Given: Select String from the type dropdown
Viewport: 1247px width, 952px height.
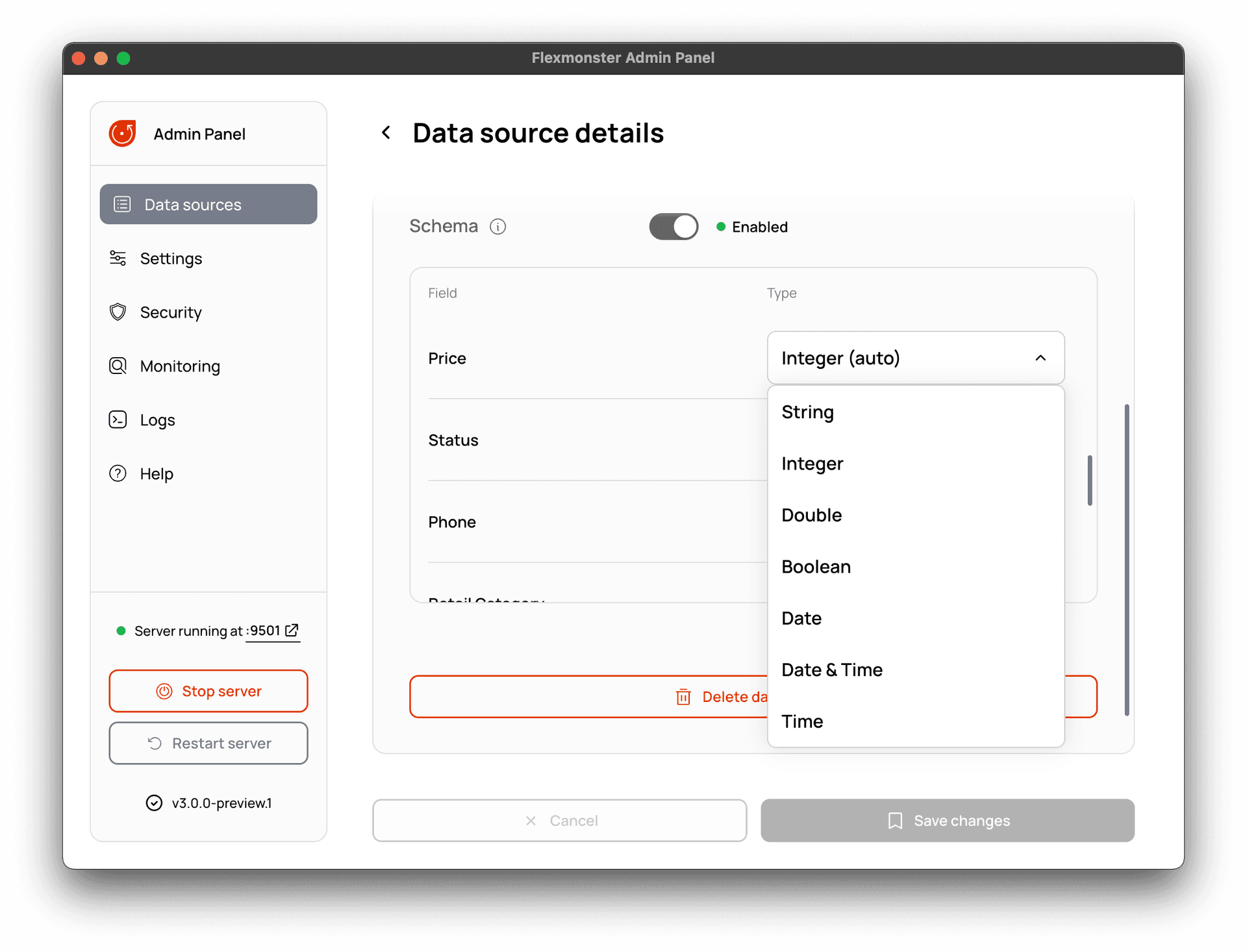Looking at the screenshot, I should click(x=807, y=412).
